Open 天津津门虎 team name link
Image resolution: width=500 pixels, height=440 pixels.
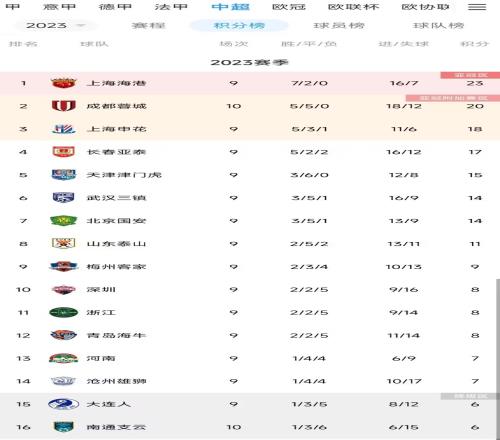click(x=124, y=175)
